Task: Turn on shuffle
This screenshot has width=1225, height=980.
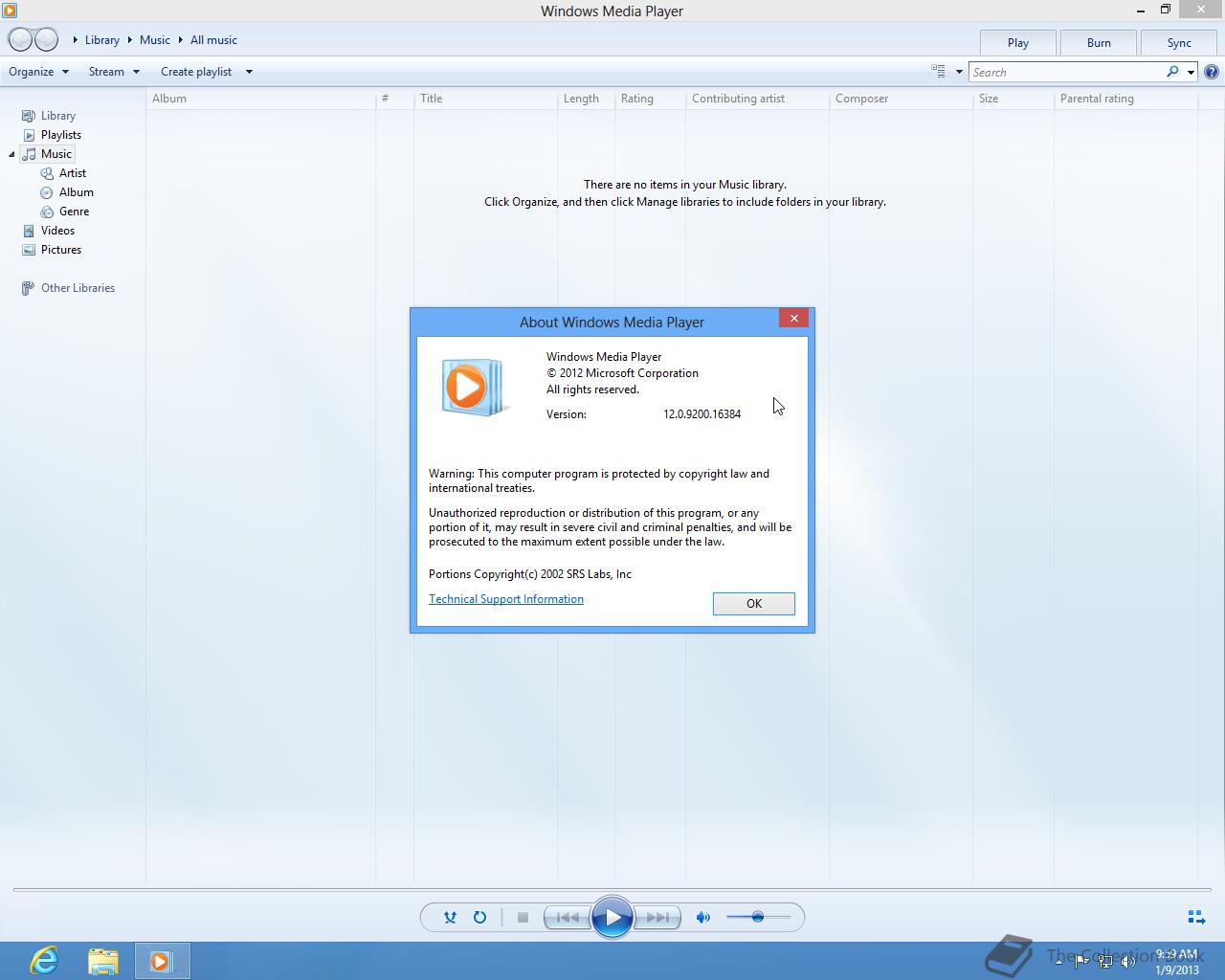Action: 450,917
